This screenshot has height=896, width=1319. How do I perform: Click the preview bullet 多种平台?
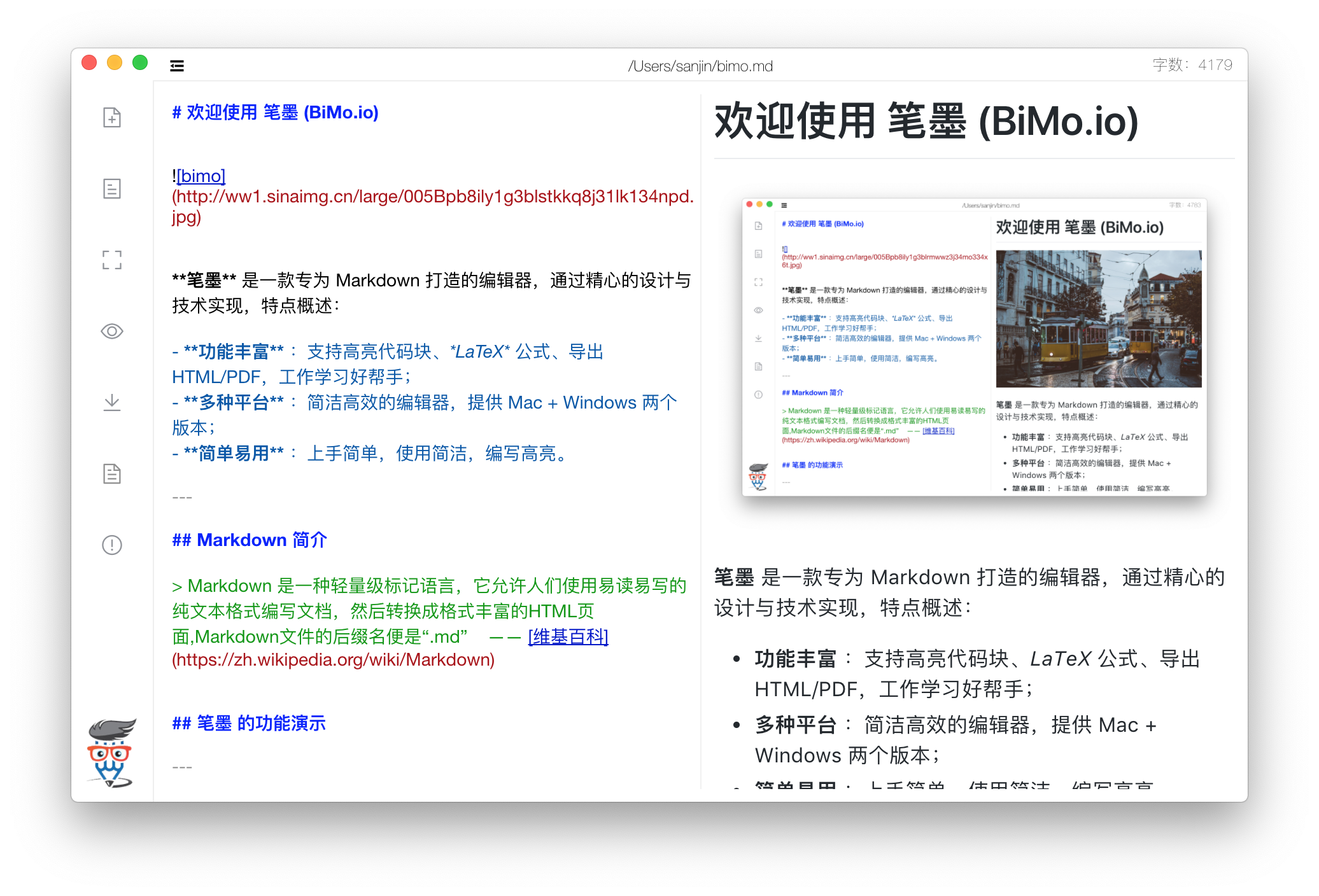pos(955,739)
